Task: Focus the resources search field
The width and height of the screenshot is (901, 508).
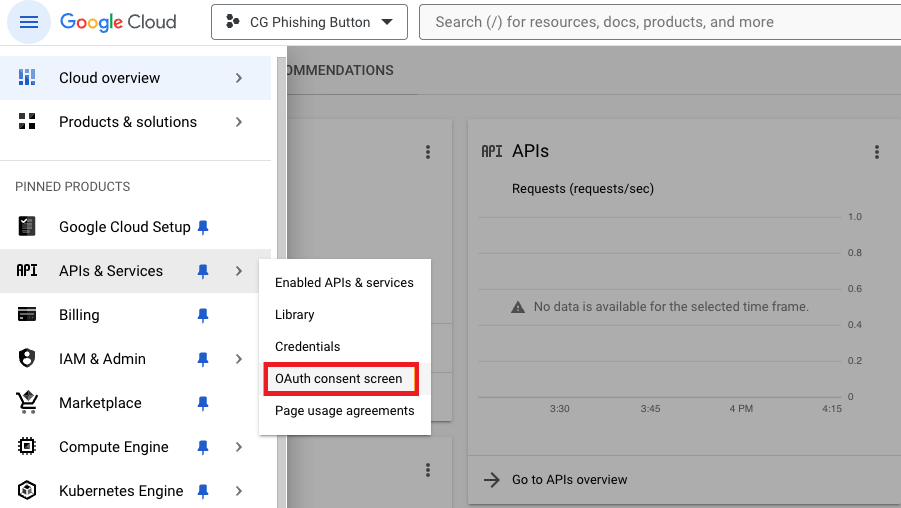Action: point(660,22)
